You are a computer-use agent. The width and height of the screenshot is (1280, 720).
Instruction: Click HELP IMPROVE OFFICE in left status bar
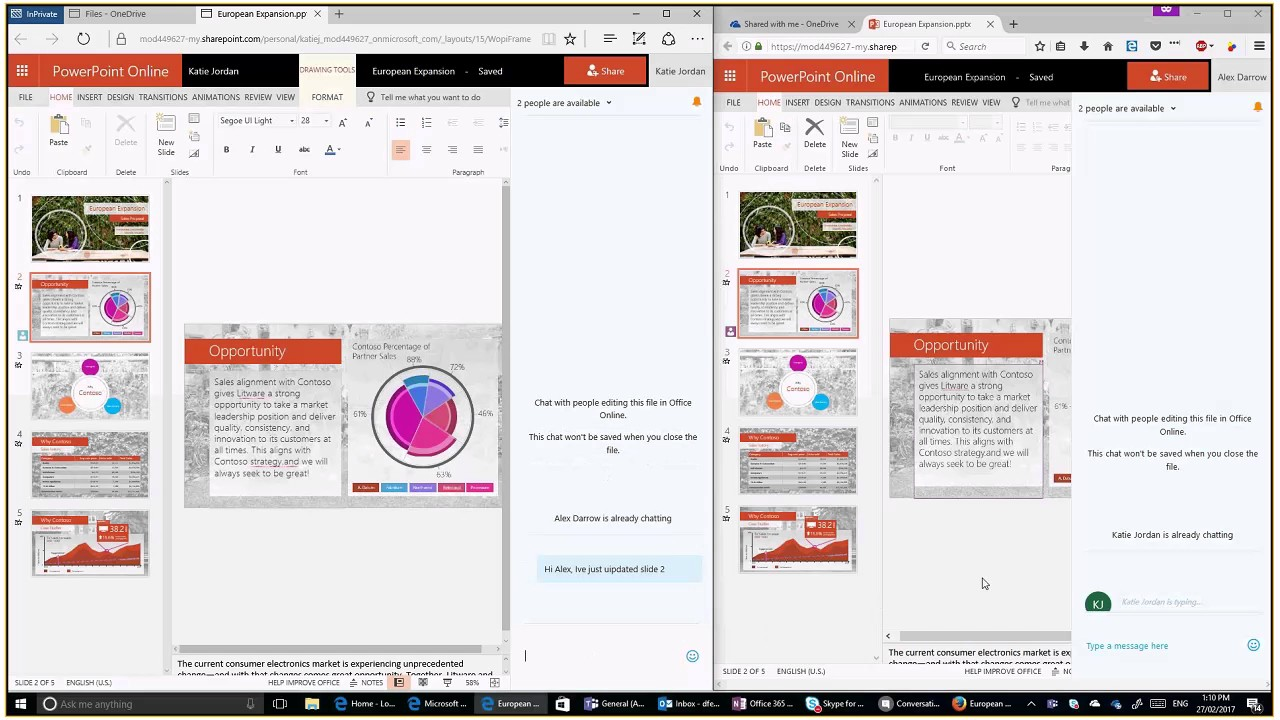point(304,683)
